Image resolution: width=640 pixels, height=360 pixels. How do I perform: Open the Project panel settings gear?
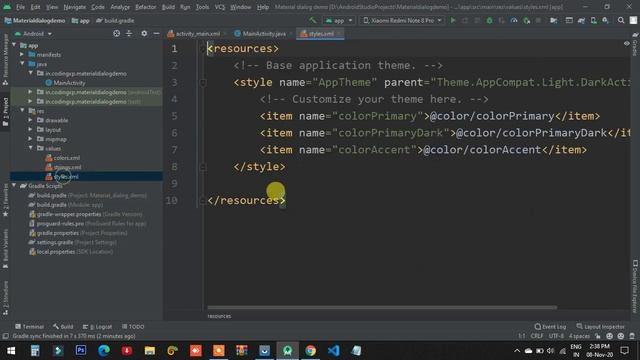144,33
